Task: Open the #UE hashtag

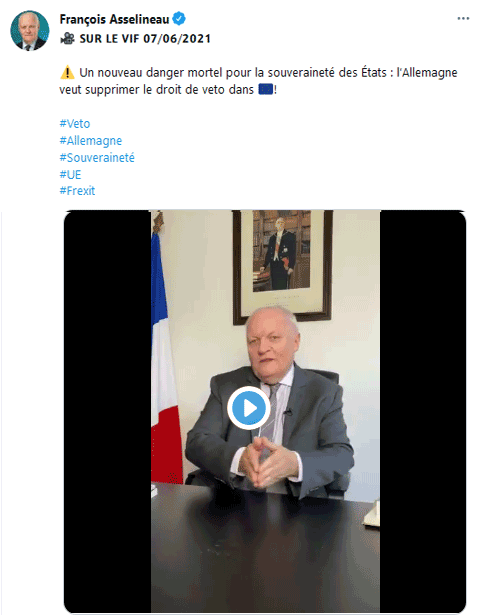Action: (x=70, y=174)
